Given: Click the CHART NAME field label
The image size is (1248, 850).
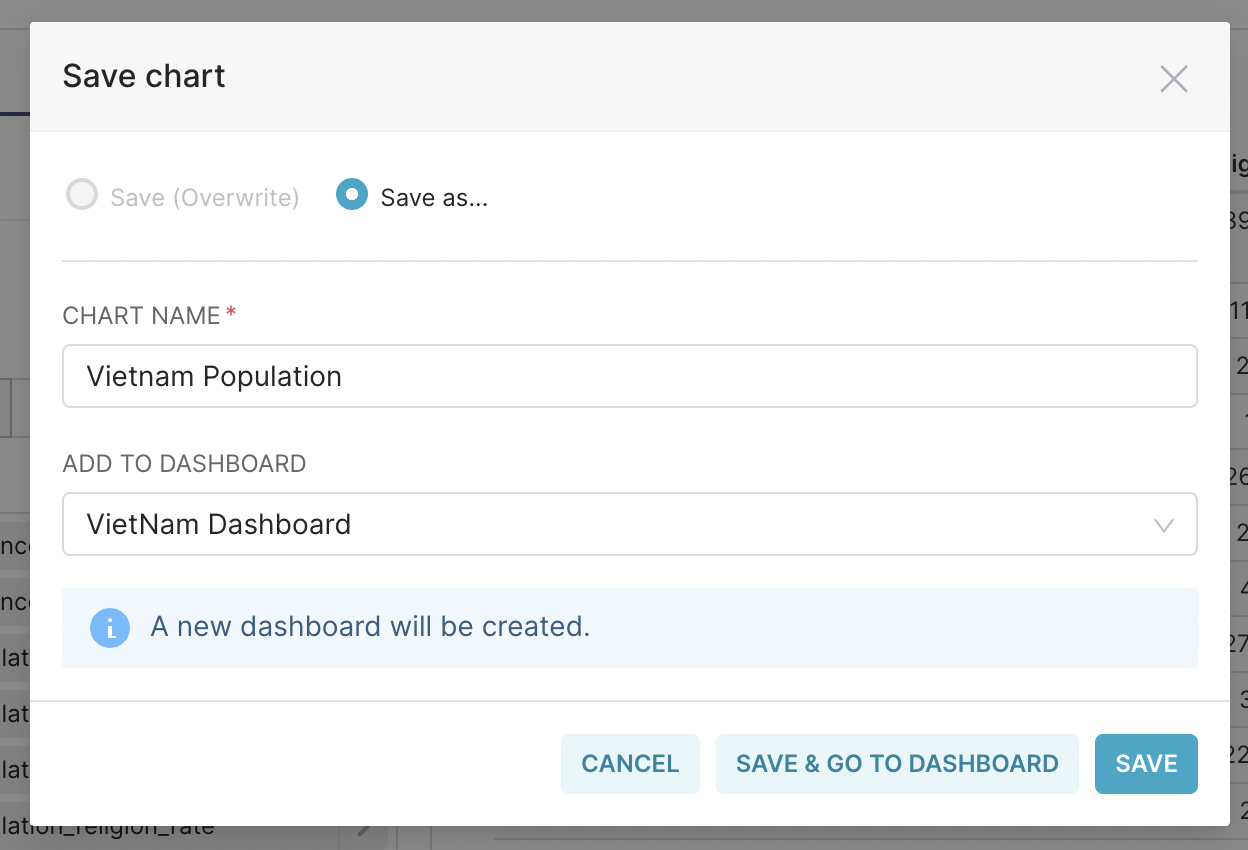Looking at the screenshot, I should point(141,316).
